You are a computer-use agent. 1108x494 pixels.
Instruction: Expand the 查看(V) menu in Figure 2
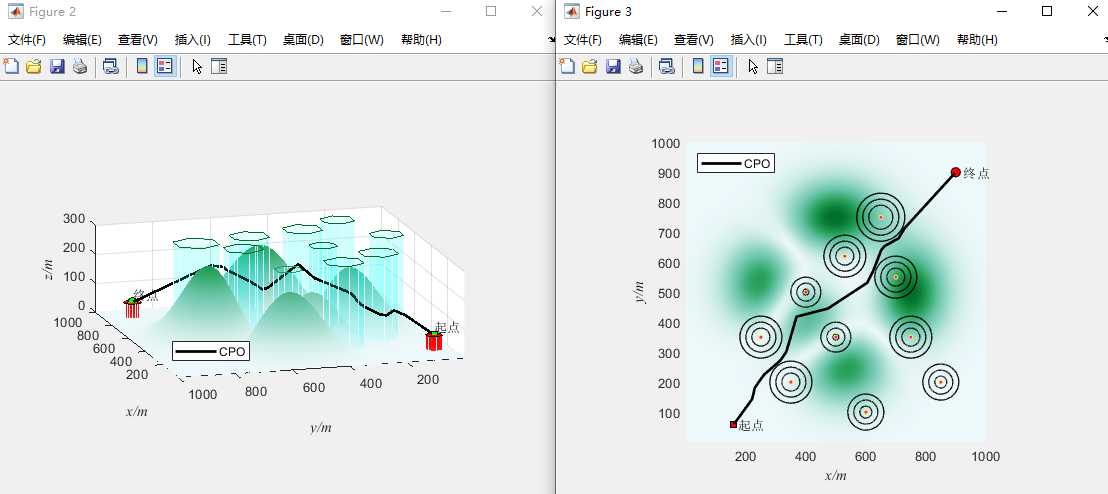click(x=138, y=40)
